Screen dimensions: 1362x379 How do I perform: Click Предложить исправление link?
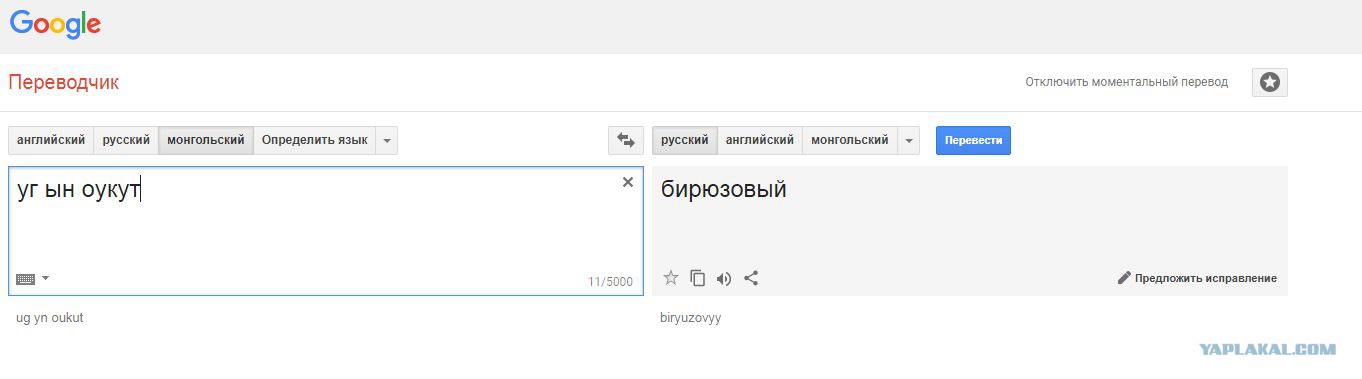(1205, 278)
